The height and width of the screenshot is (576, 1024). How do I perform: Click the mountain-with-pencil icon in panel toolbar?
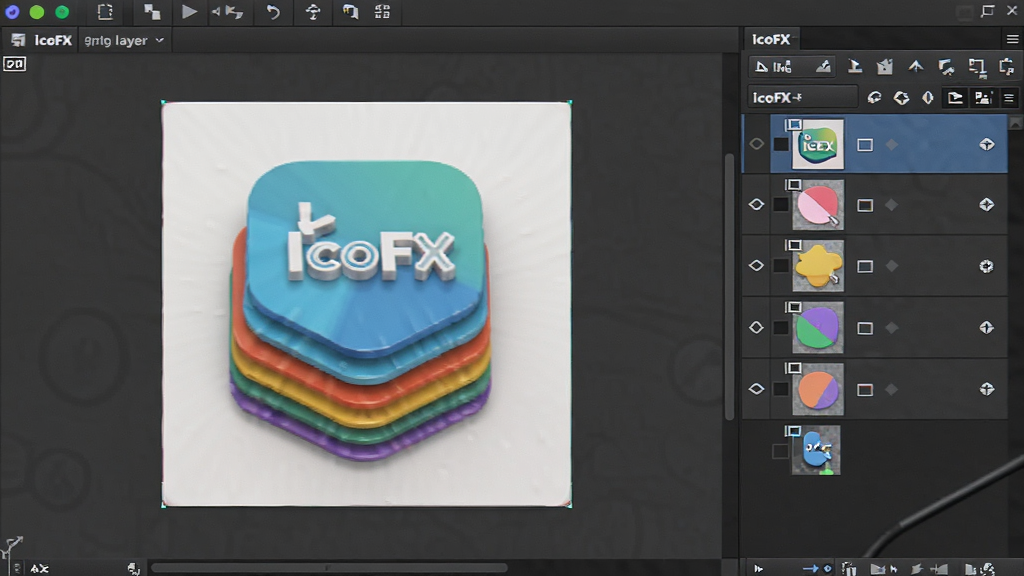point(823,66)
